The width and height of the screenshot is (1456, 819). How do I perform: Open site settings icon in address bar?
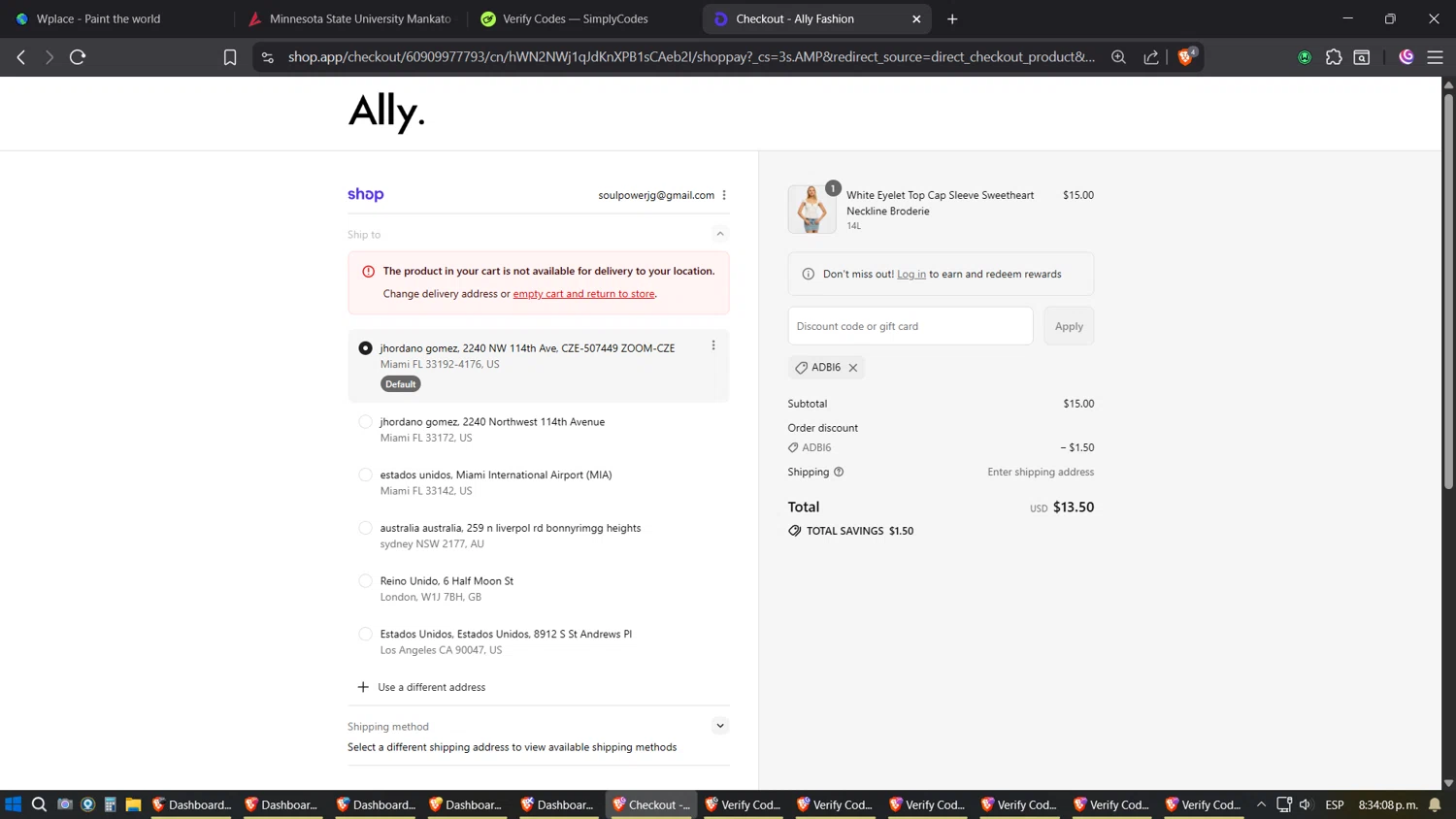click(x=268, y=57)
